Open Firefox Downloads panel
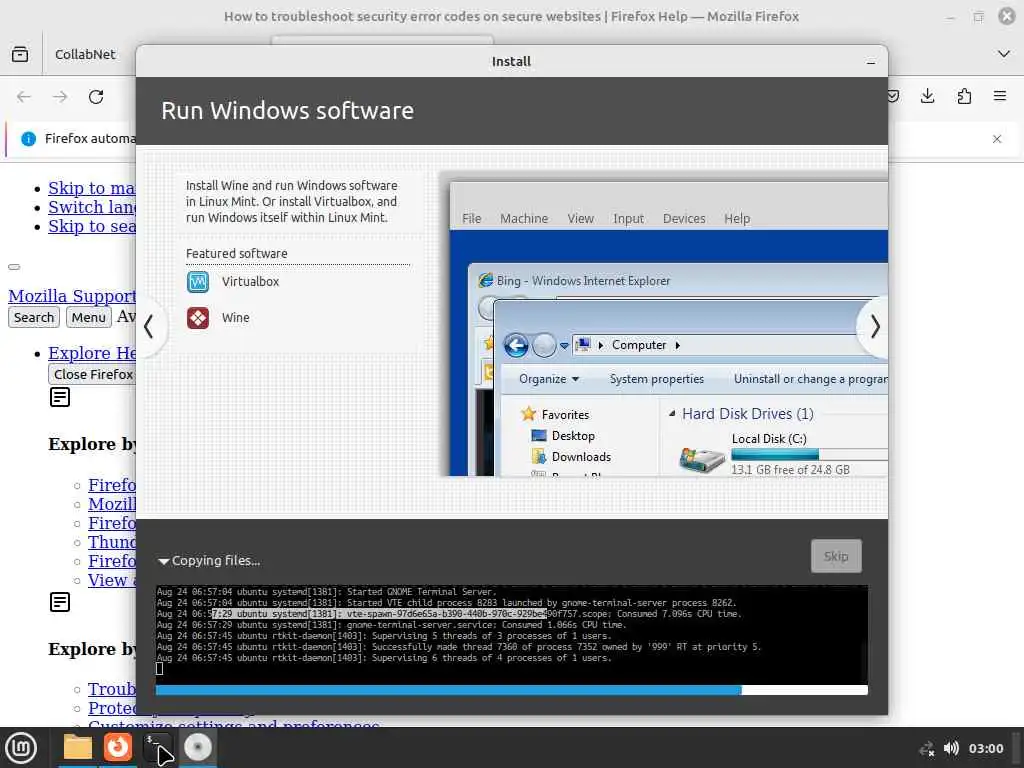The width and height of the screenshot is (1024, 768). [927, 97]
